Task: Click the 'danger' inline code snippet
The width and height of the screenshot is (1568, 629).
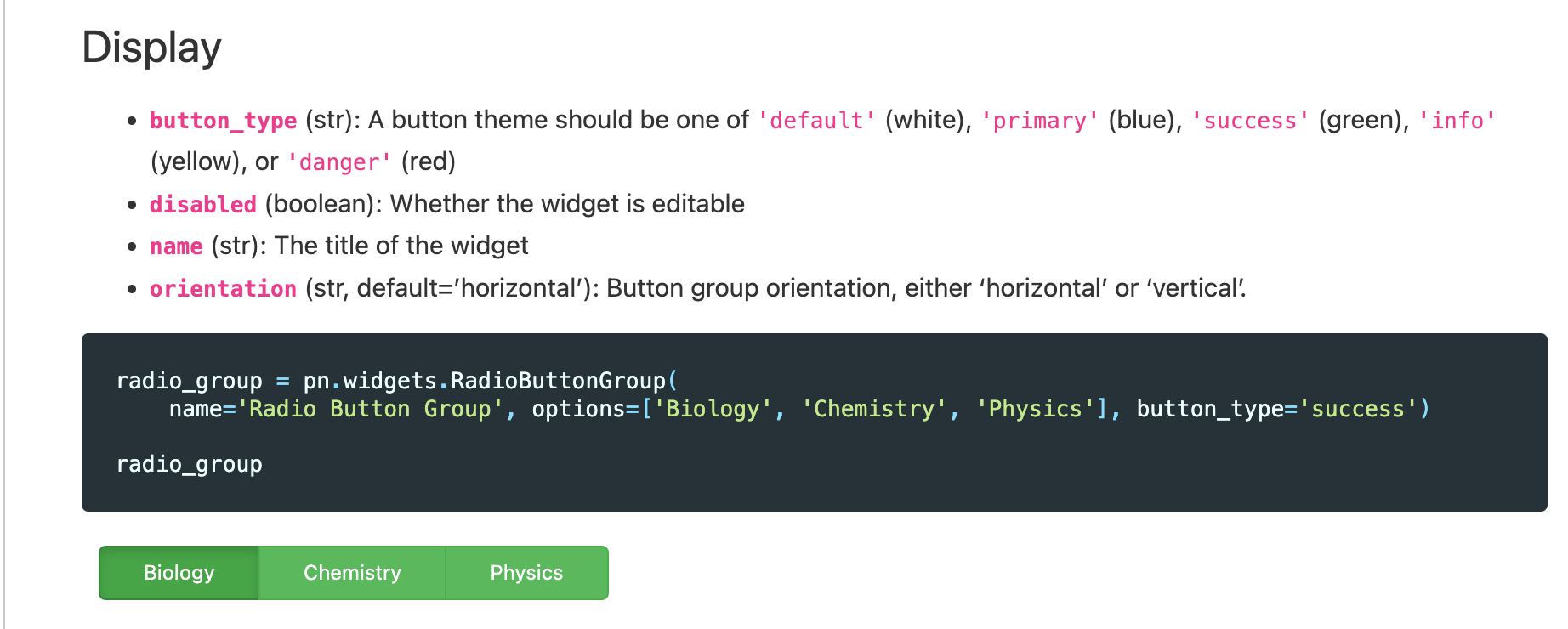Action: pos(338,161)
